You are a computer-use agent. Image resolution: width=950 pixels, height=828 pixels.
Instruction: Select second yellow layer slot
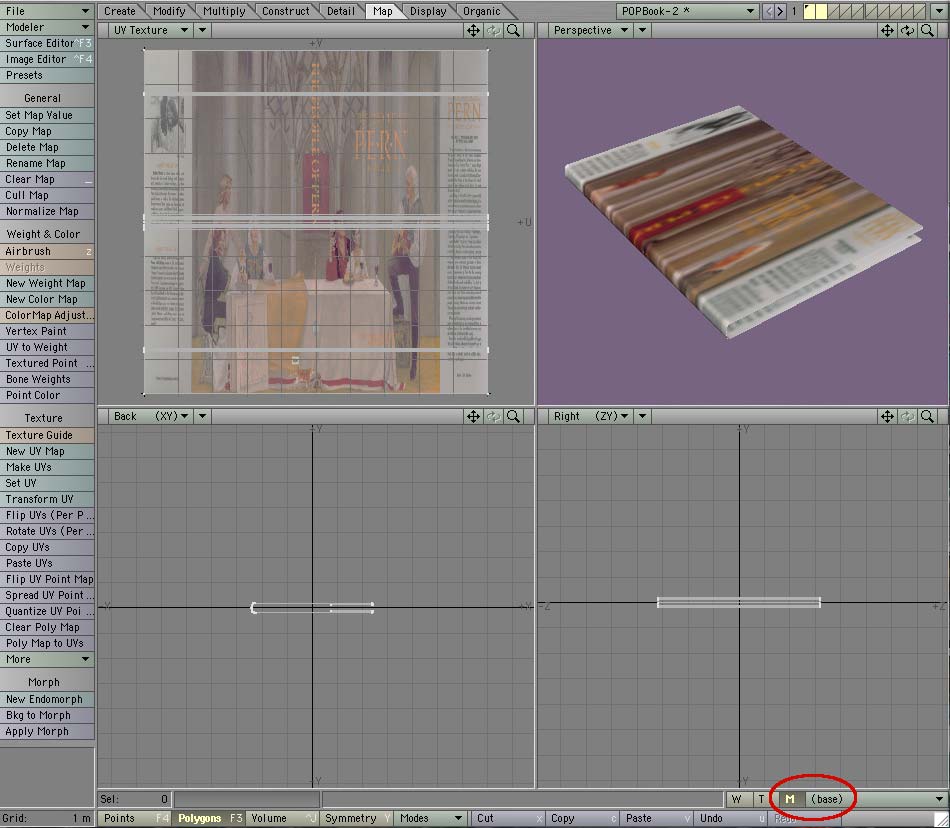(821, 11)
